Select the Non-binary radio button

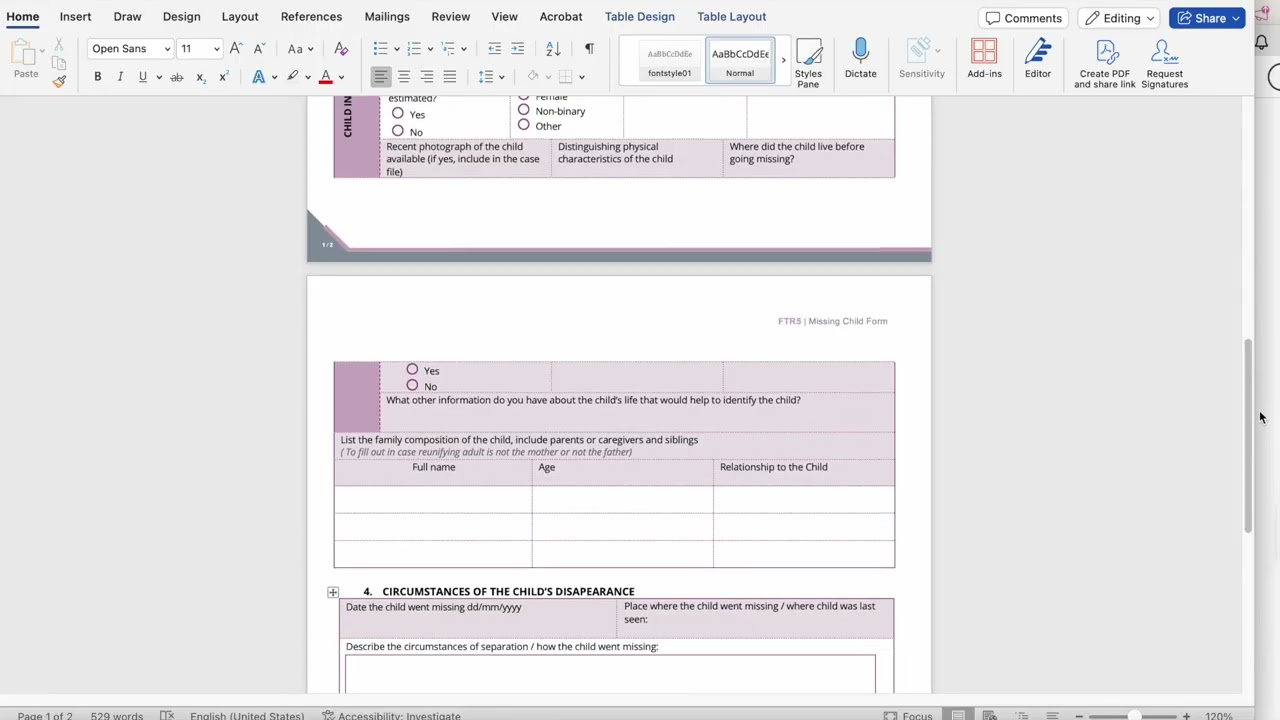[523, 111]
